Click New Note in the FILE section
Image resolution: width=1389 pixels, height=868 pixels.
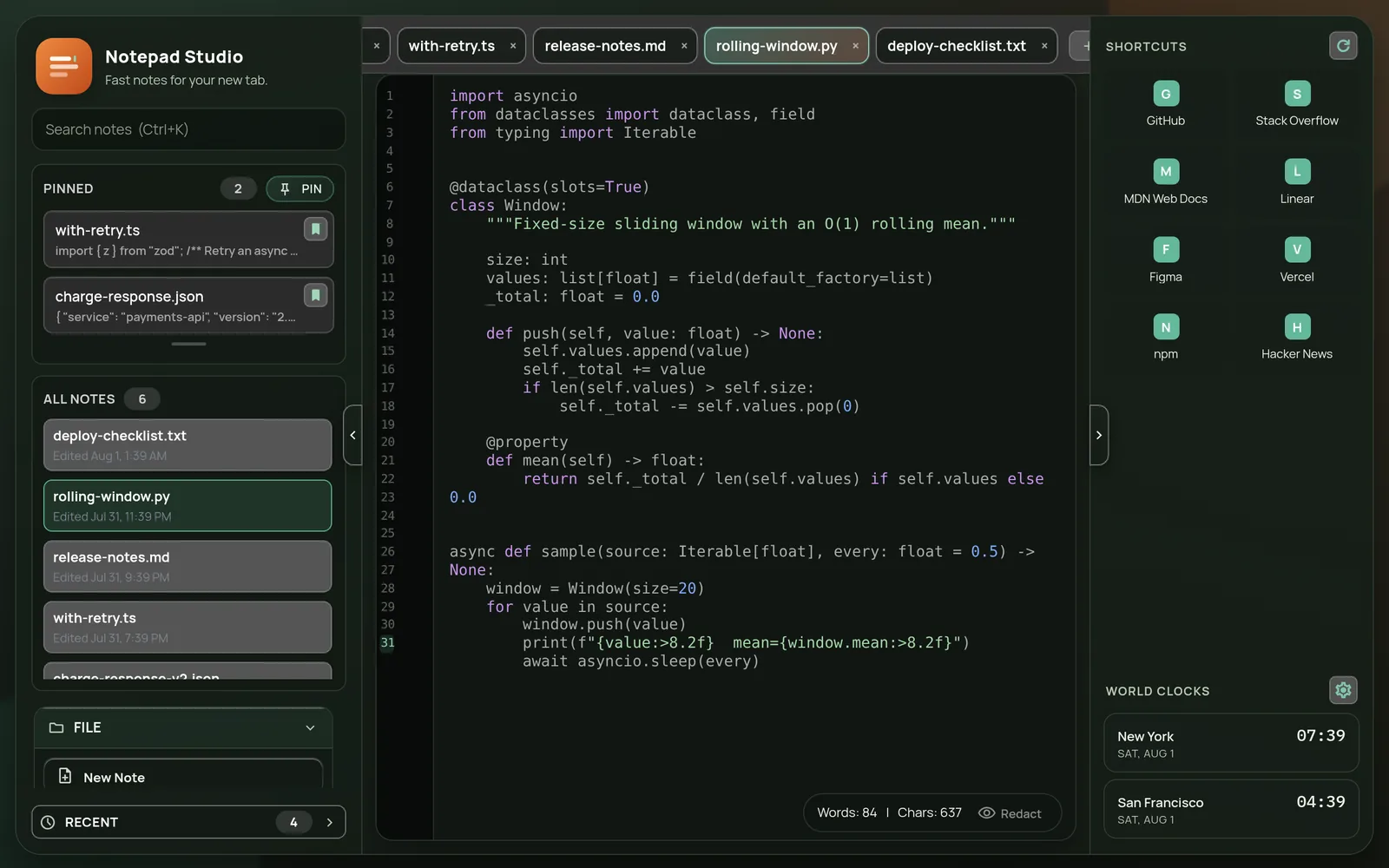(183, 777)
